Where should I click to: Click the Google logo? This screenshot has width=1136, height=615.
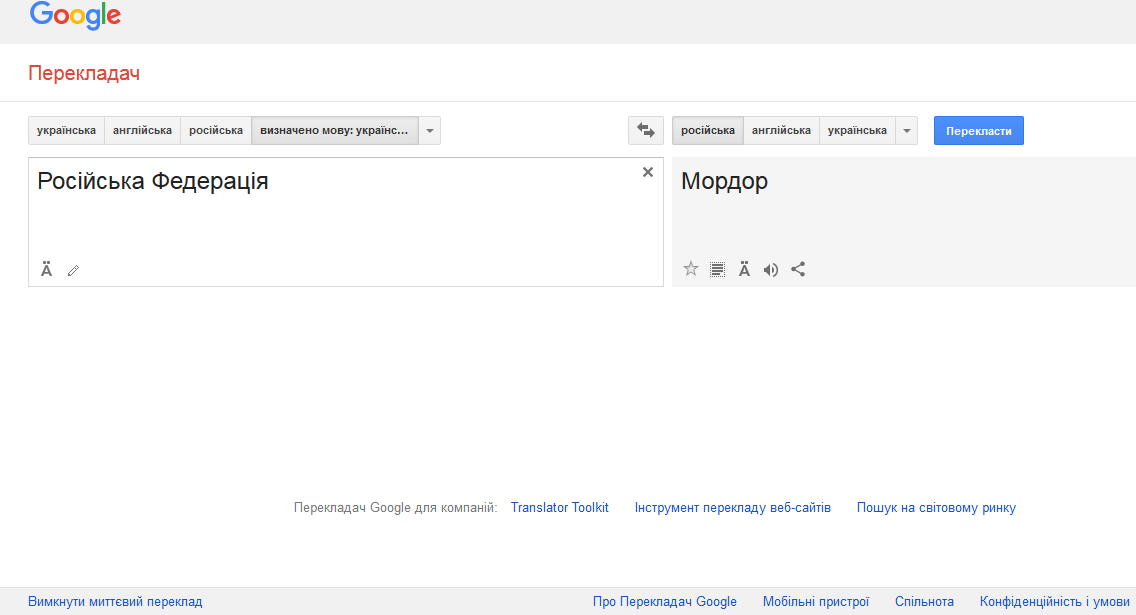coord(75,16)
